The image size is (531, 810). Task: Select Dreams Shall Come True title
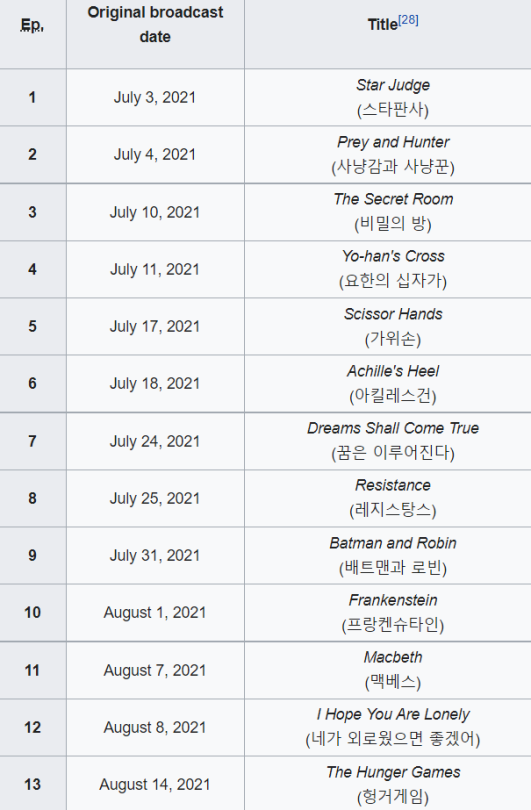(x=393, y=428)
